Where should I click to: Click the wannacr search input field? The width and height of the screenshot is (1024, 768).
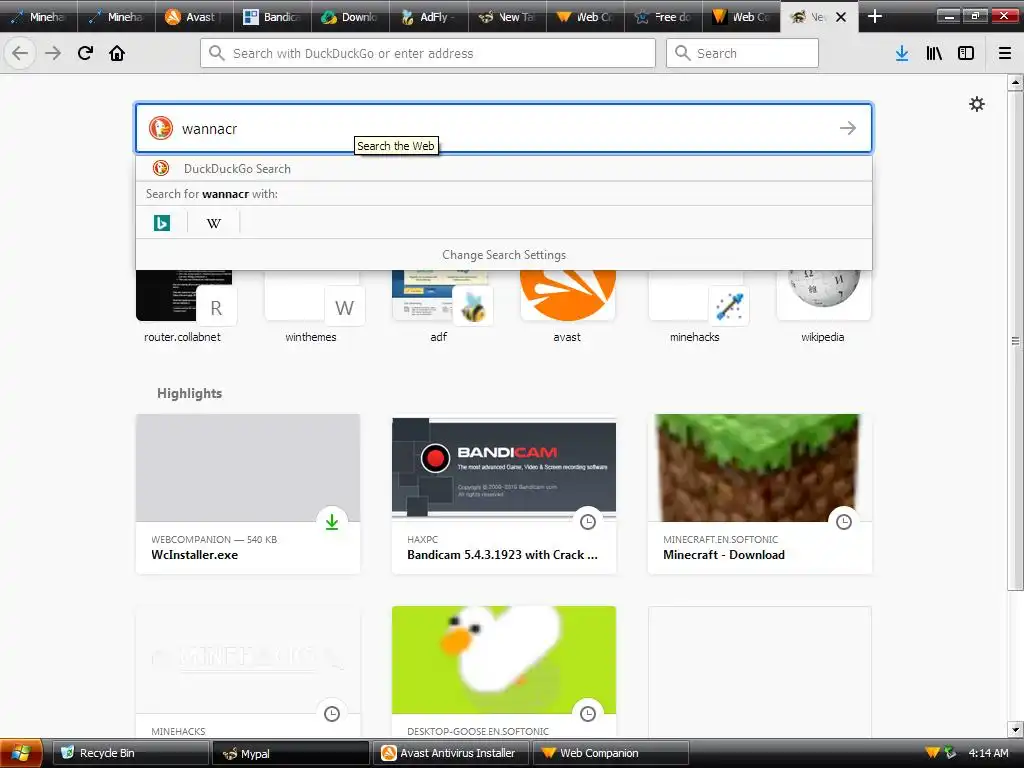tap(504, 128)
